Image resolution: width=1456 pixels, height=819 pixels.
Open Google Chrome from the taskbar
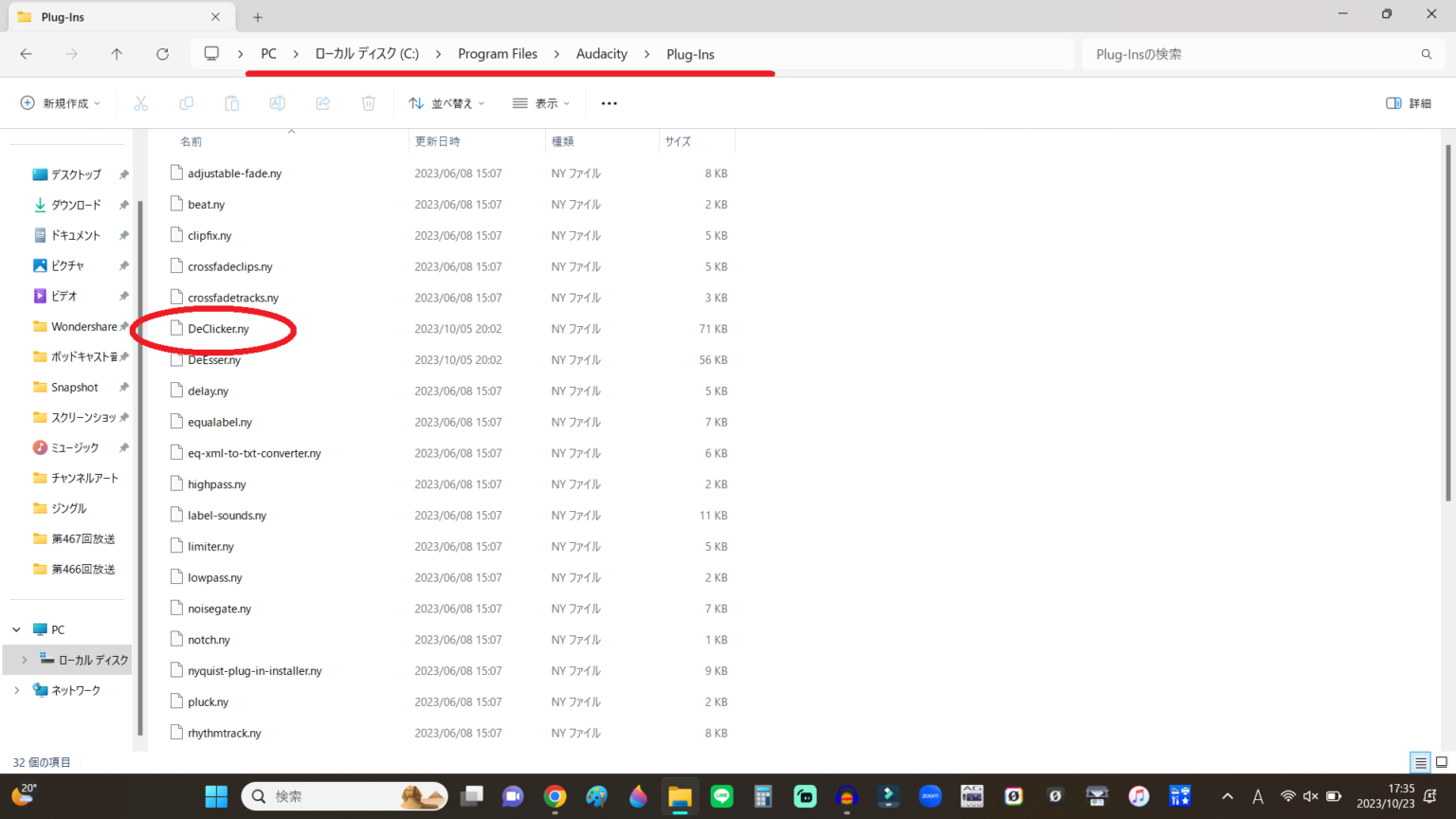(x=555, y=796)
